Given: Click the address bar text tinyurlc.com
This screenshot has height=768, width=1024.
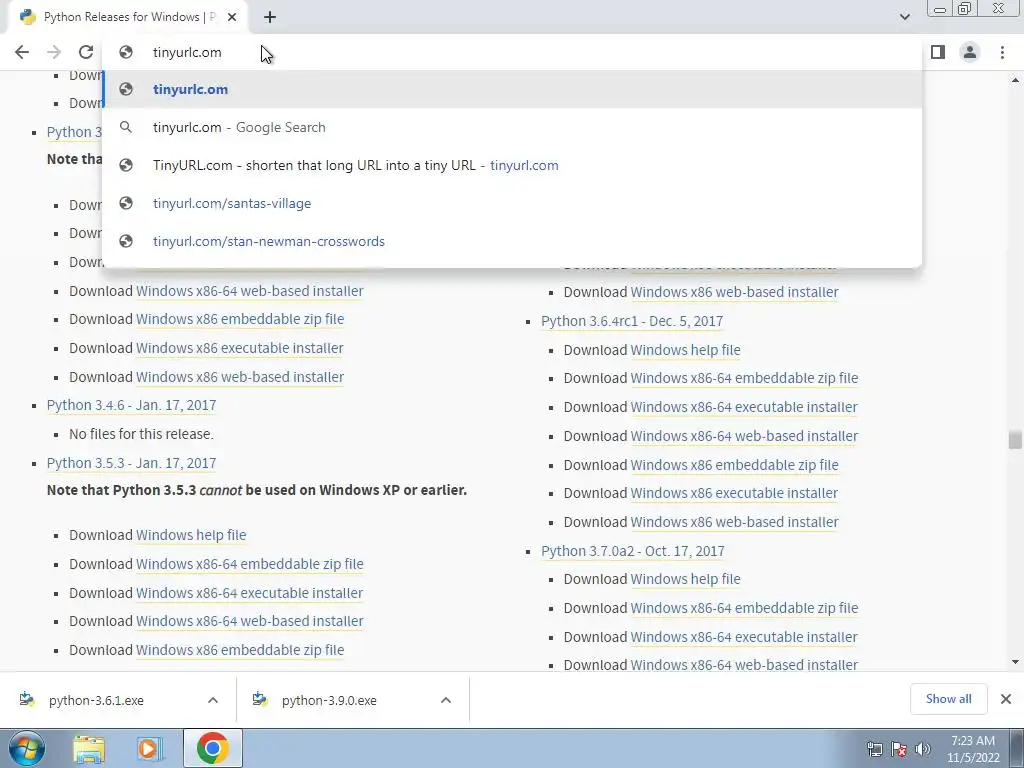Looking at the screenshot, I should coord(187,52).
